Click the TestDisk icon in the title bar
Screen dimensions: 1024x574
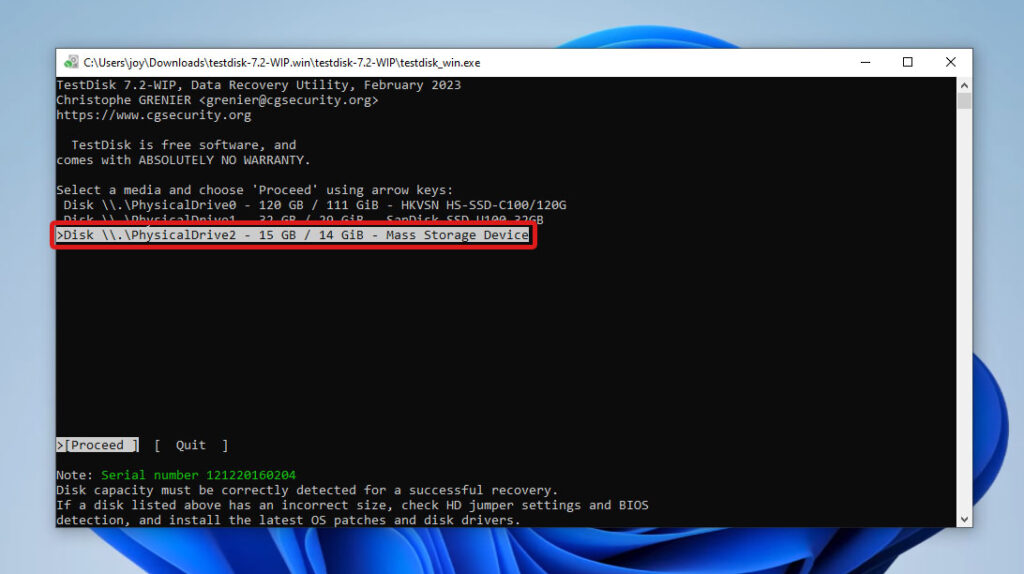point(71,62)
